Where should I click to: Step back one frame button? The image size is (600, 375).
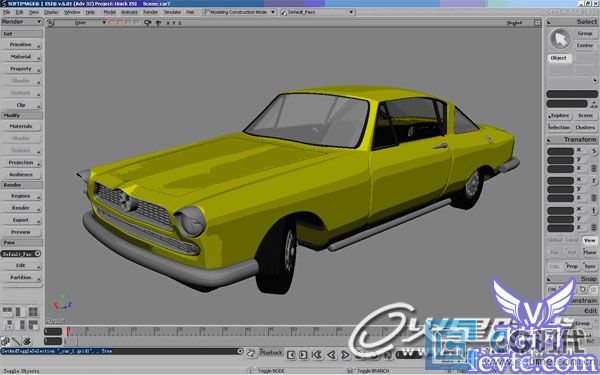[291, 355]
